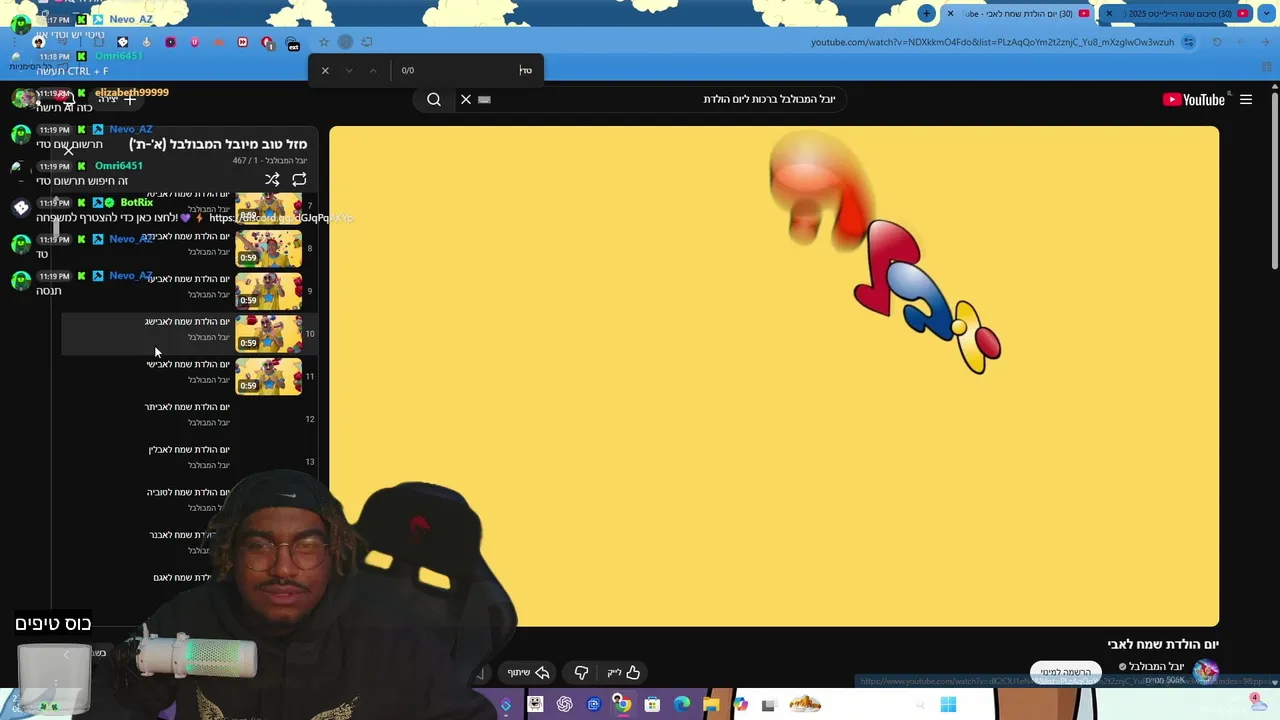The width and height of the screenshot is (1280, 720).
Task: Launch Microsoft Edge from taskbar
Action: point(682,705)
